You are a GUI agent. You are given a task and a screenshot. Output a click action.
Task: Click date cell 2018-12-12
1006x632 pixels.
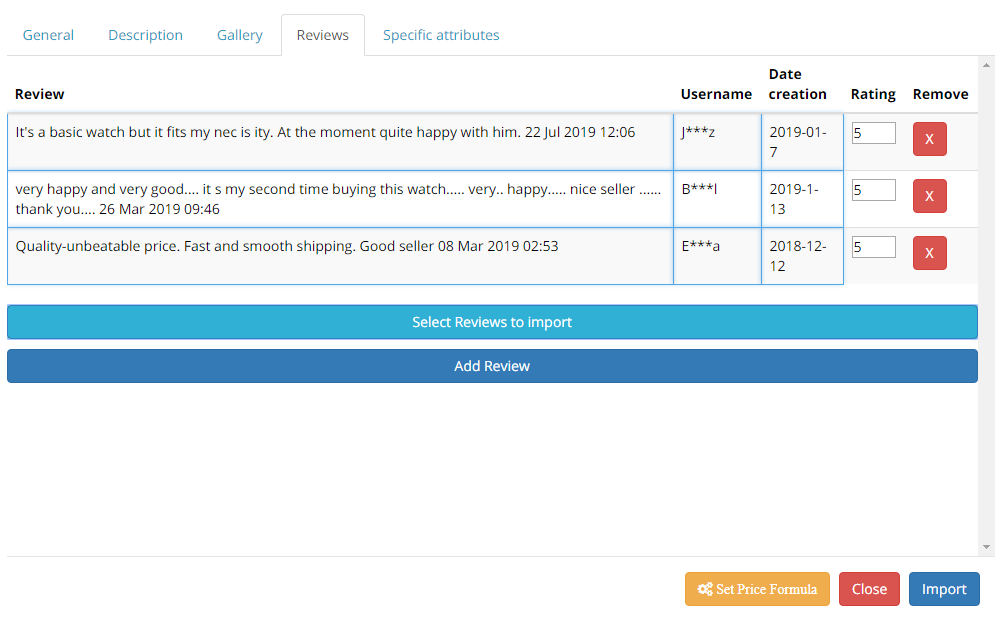click(x=803, y=256)
